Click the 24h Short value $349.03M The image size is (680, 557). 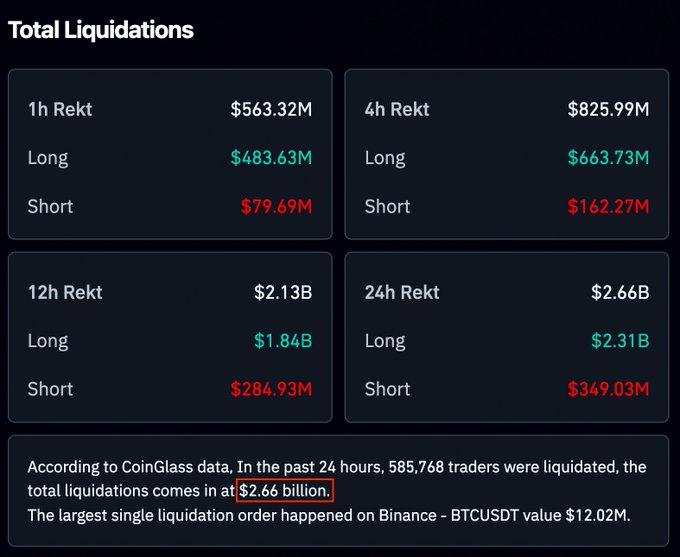click(x=608, y=389)
